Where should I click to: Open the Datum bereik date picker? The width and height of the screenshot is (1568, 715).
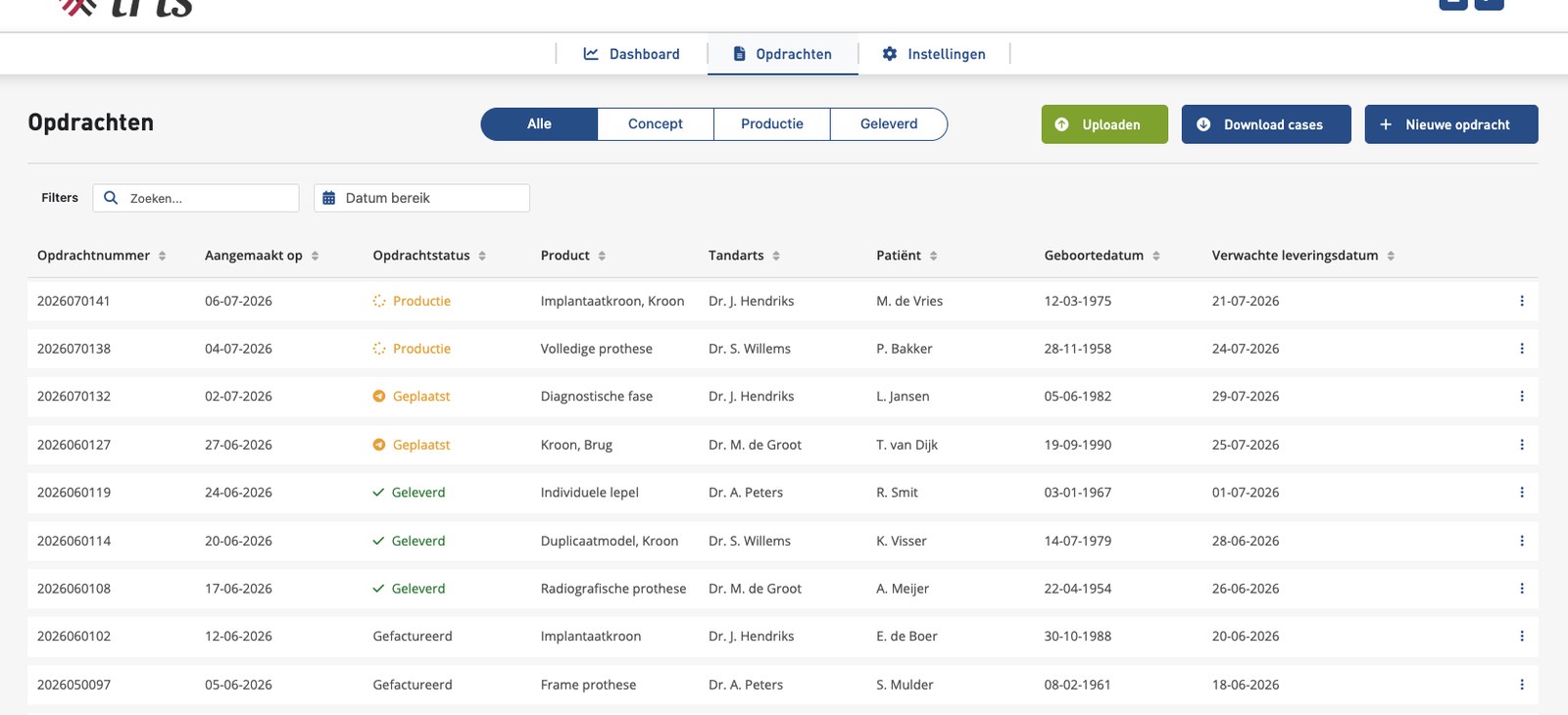421,198
